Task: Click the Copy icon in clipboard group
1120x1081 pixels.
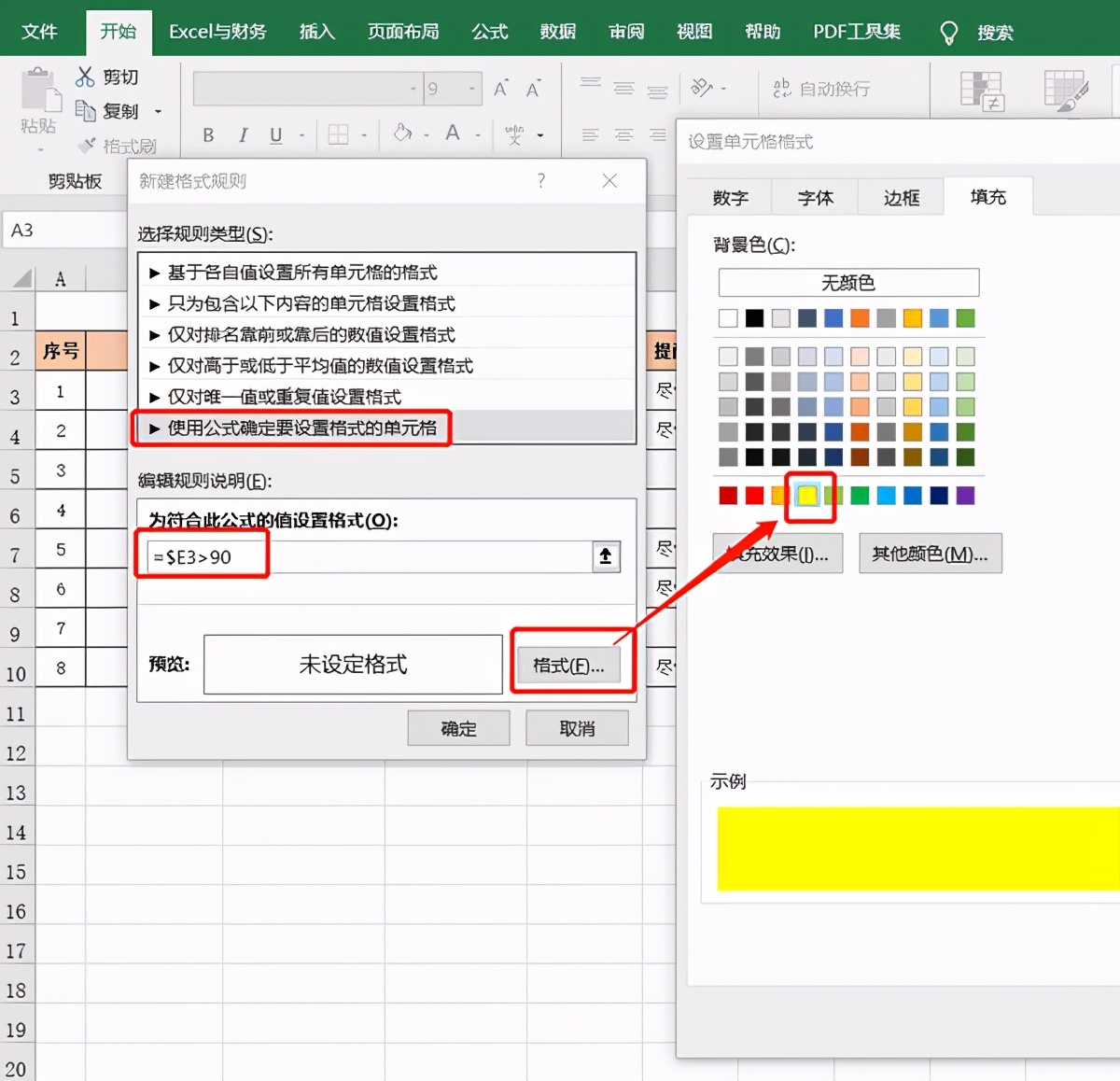Action: coord(85,111)
